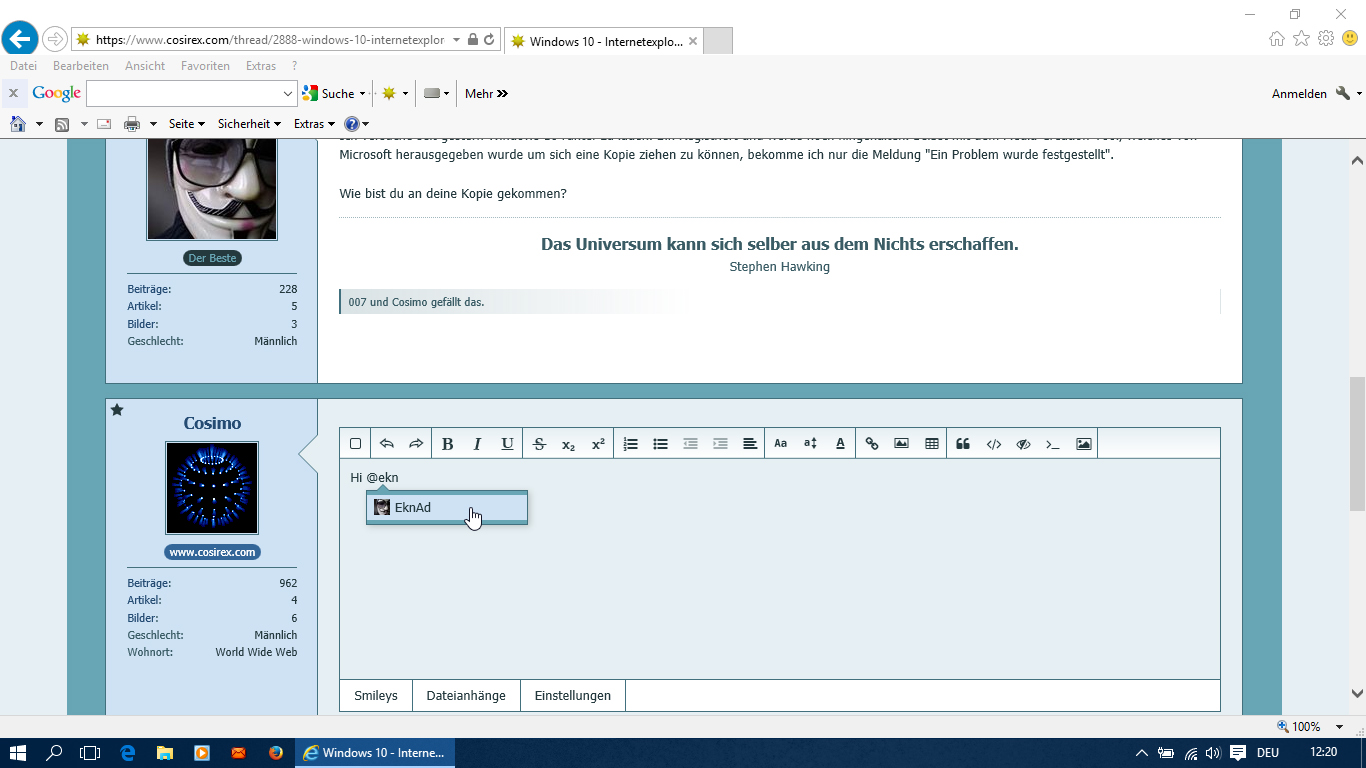Image resolution: width=1366 pixels, height=768 pixels.
Task: Open text alignment options
Action: click(750, 444)
